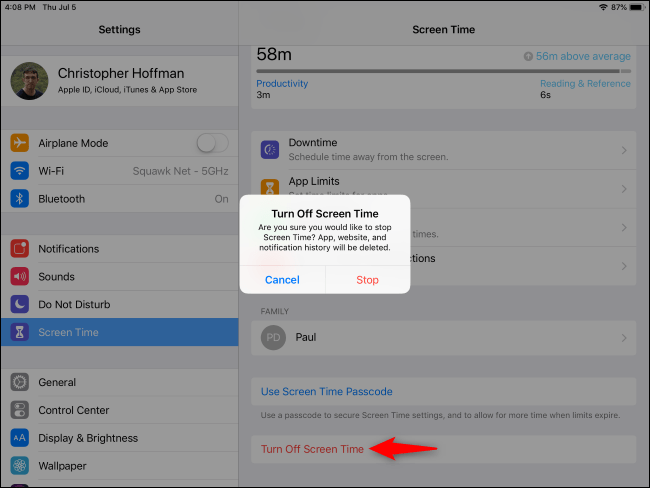This screenshot has width=650, height=488.
Task: Open Bluetooth via its blue icon
Action: pyautogui.click(x=20, y=199)
